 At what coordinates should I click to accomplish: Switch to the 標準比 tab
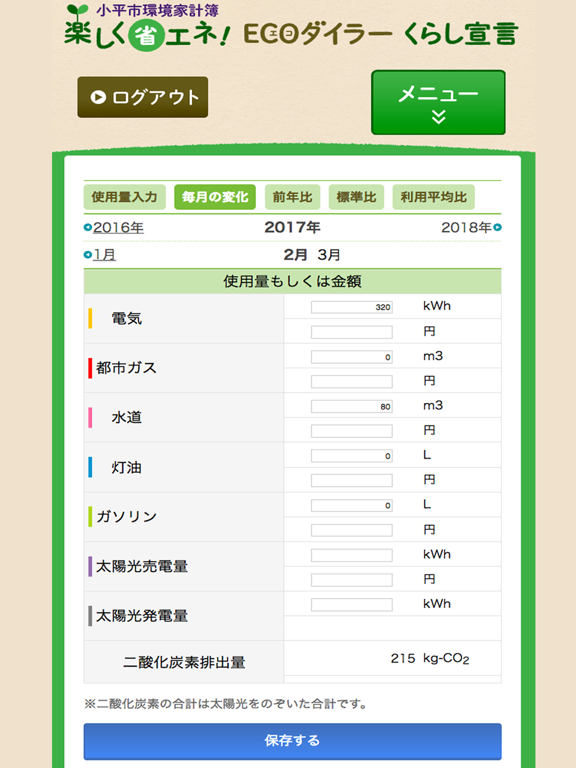click(x=356, y=197)
